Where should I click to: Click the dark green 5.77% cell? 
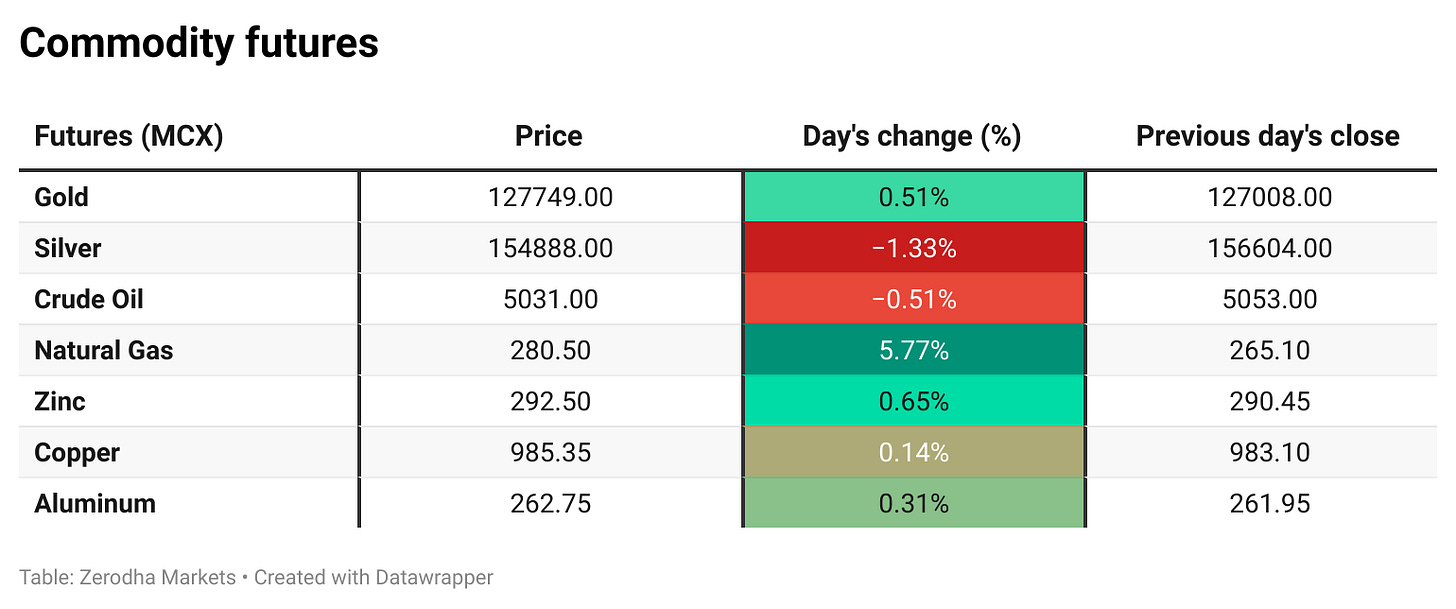[913, 350]
